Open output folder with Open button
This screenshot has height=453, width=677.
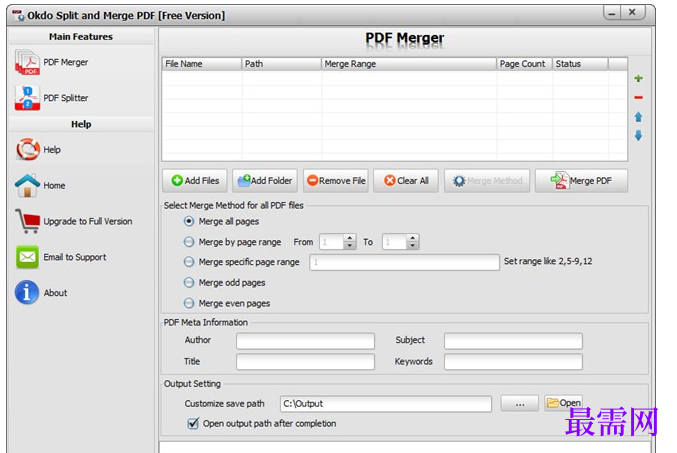point(563,403)
